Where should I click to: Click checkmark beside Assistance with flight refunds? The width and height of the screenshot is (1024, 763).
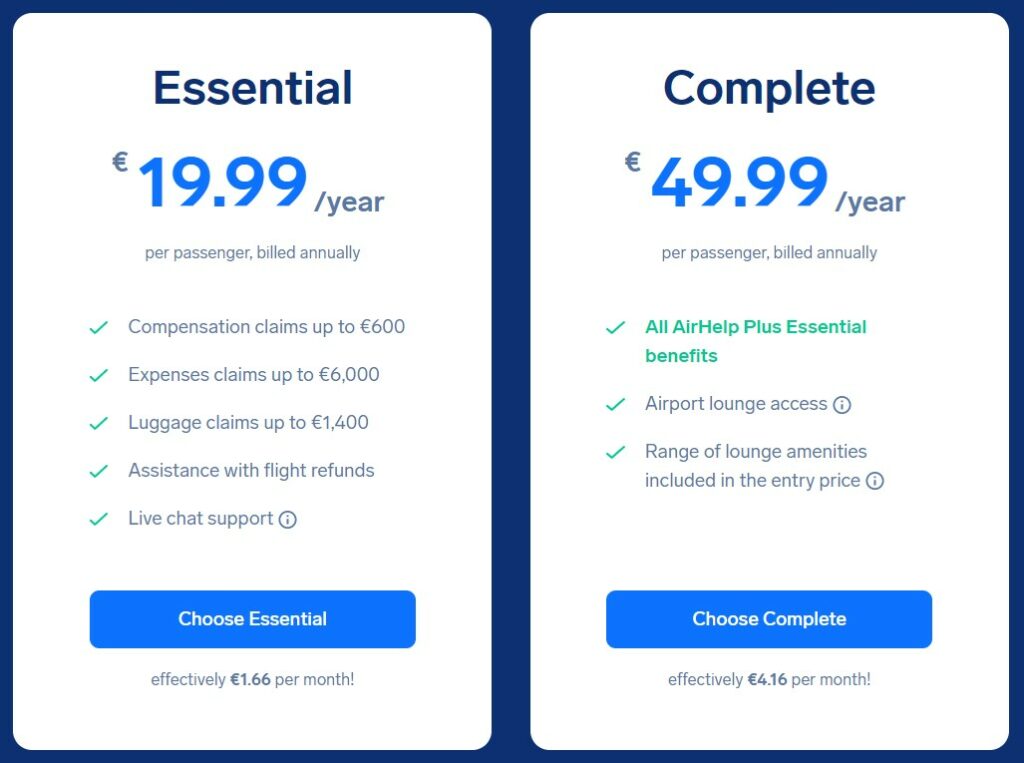pos(99,471)
